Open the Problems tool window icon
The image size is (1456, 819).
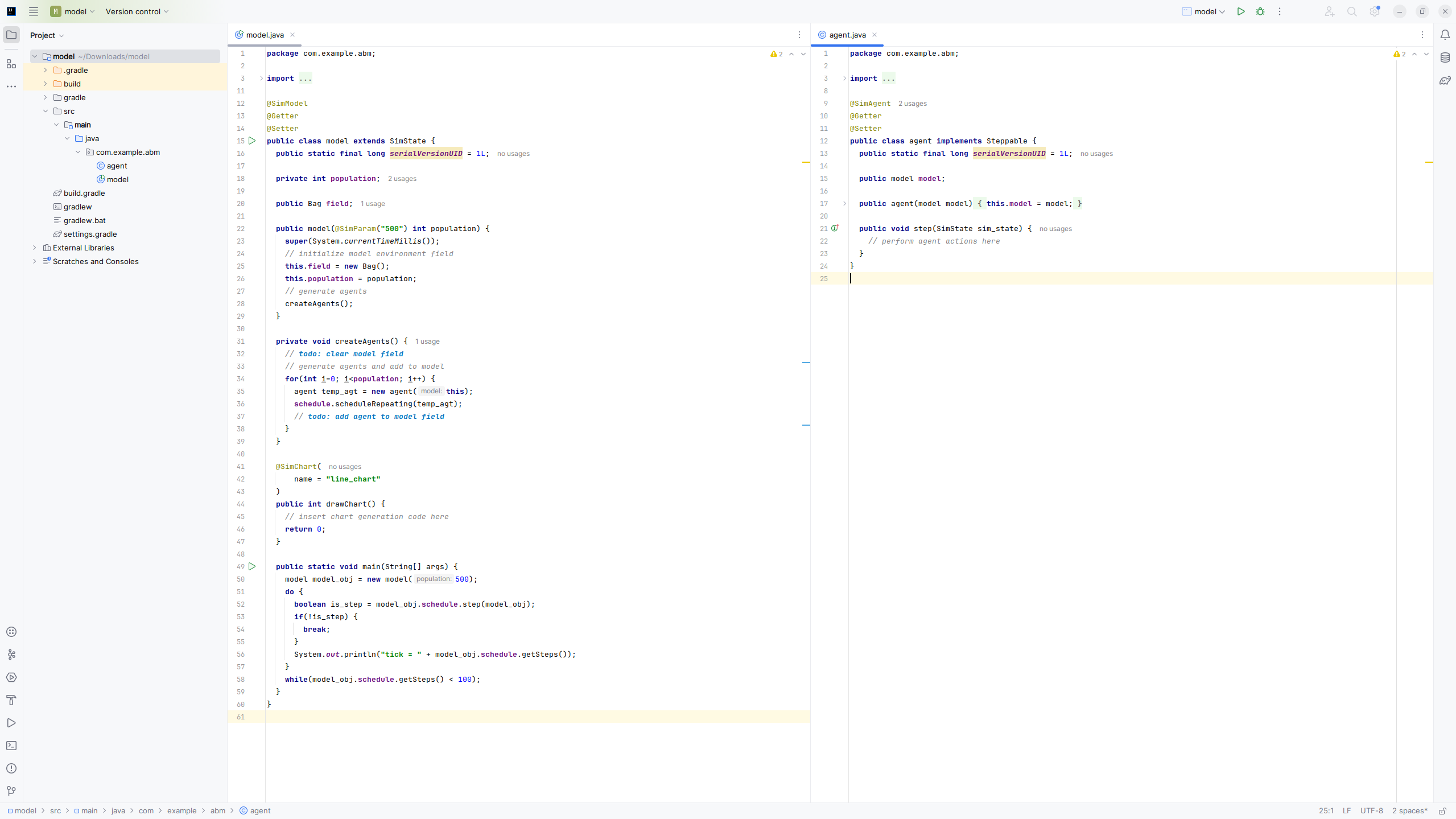(11, 768)
